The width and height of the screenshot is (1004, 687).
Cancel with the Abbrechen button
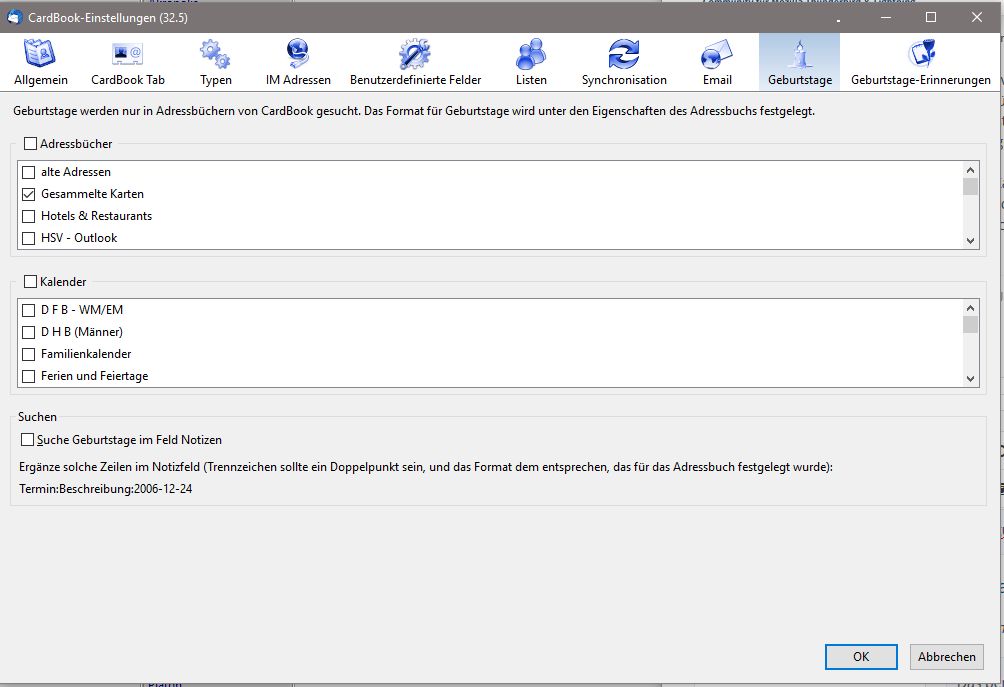(x=946, y=656)
